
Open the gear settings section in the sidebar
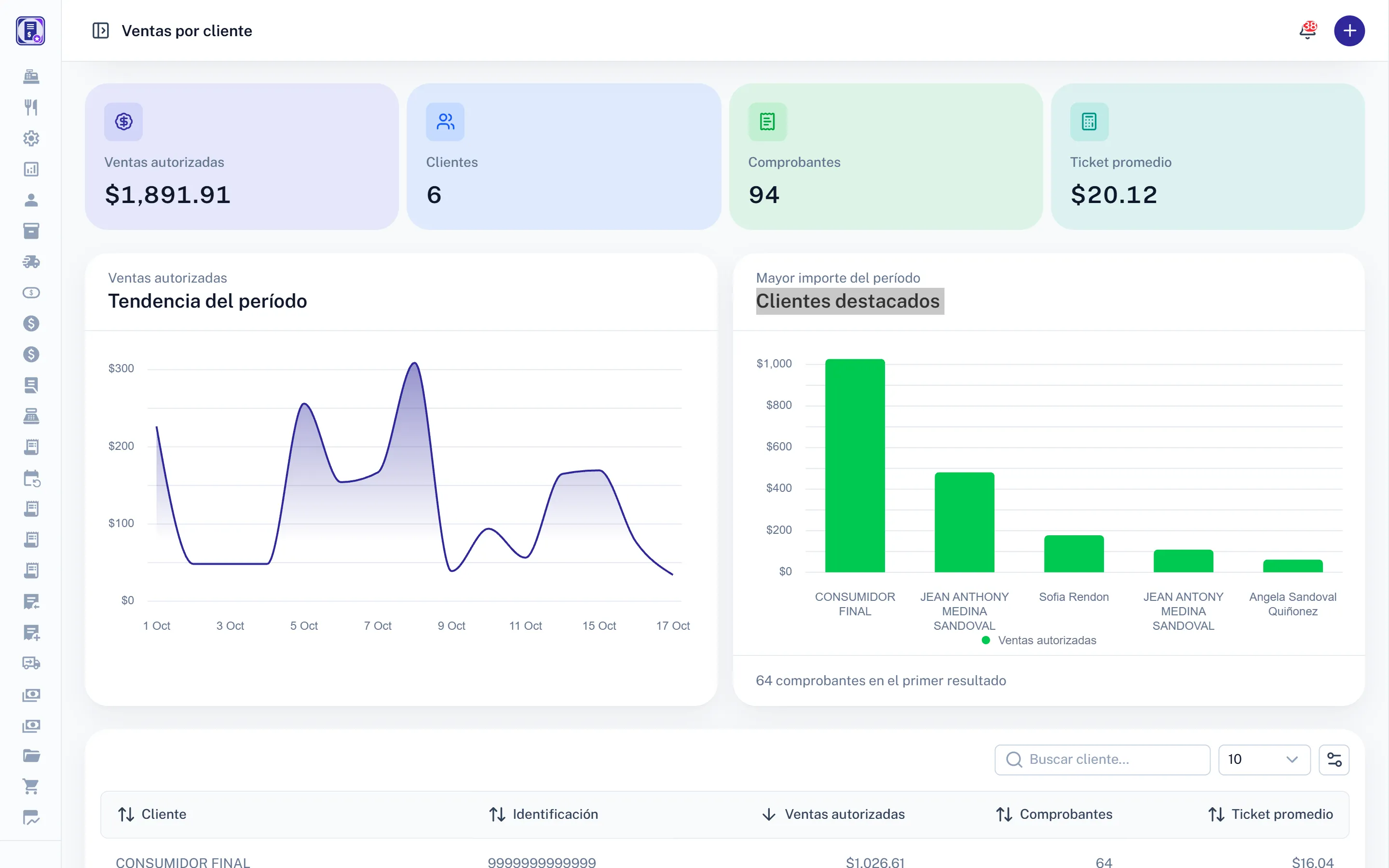(x=31, y=138)
